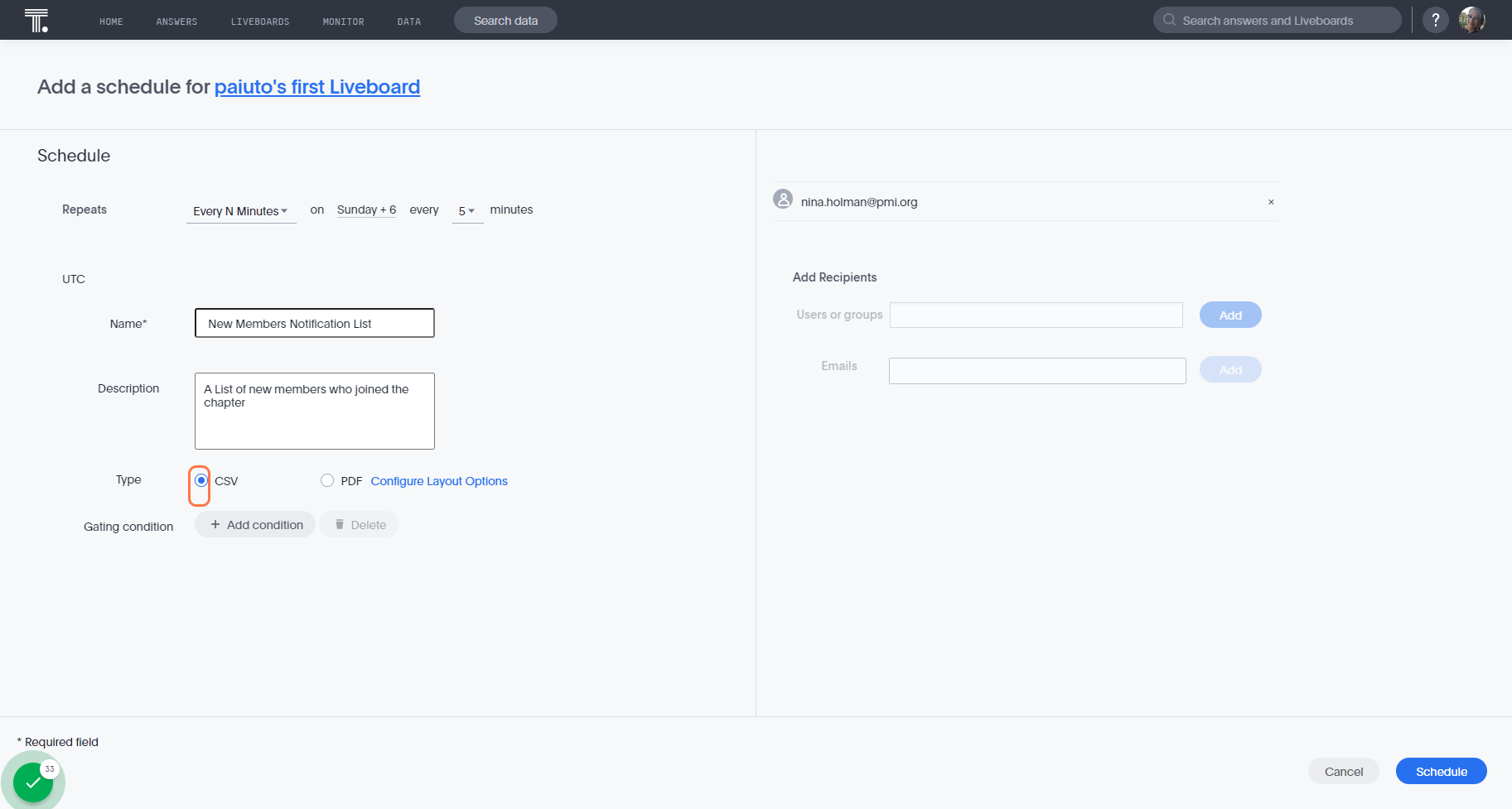The width and height of the screenshot is (1512, 809).
Task: Open the Monitor menu
Action: click(343, 22)
